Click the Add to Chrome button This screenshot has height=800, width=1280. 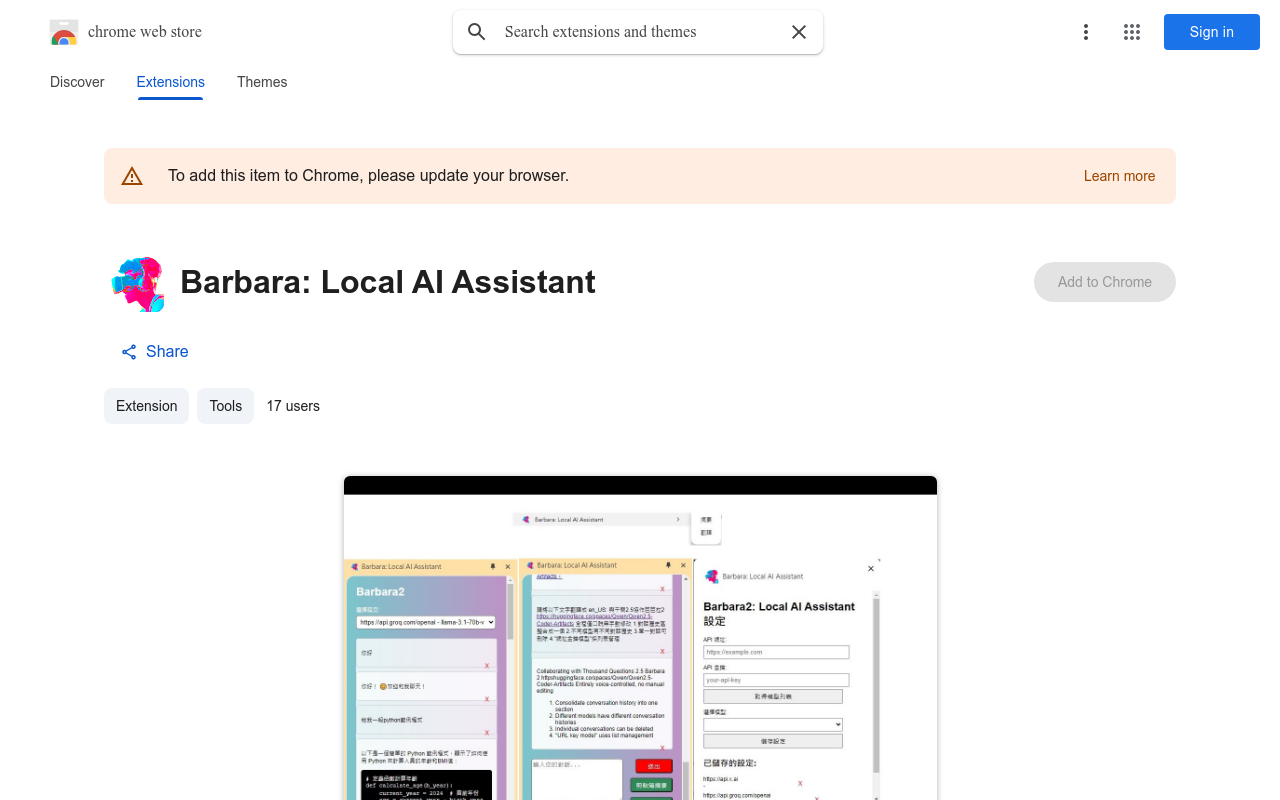(x=1104, y=282)
